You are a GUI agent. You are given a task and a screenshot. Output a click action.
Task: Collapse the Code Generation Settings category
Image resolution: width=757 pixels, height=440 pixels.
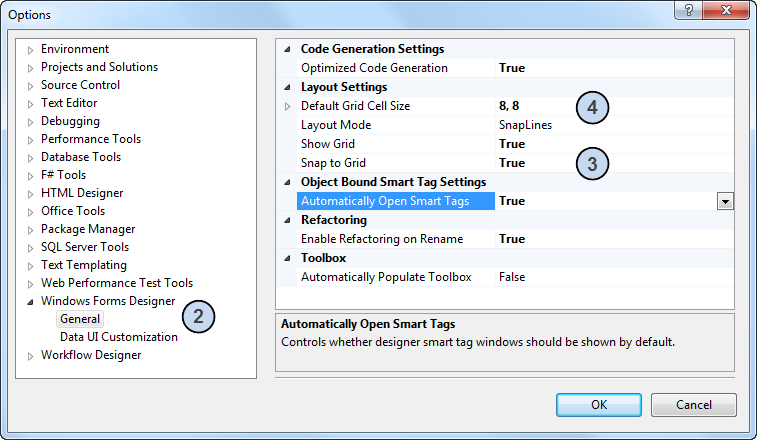coord(289,49)
